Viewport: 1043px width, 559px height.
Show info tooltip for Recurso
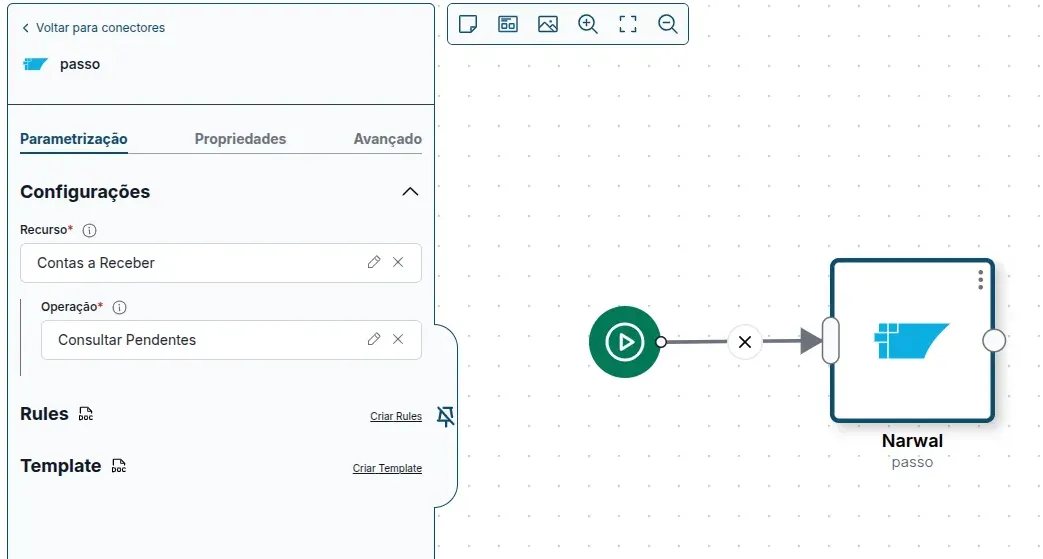tap(89, 230)
